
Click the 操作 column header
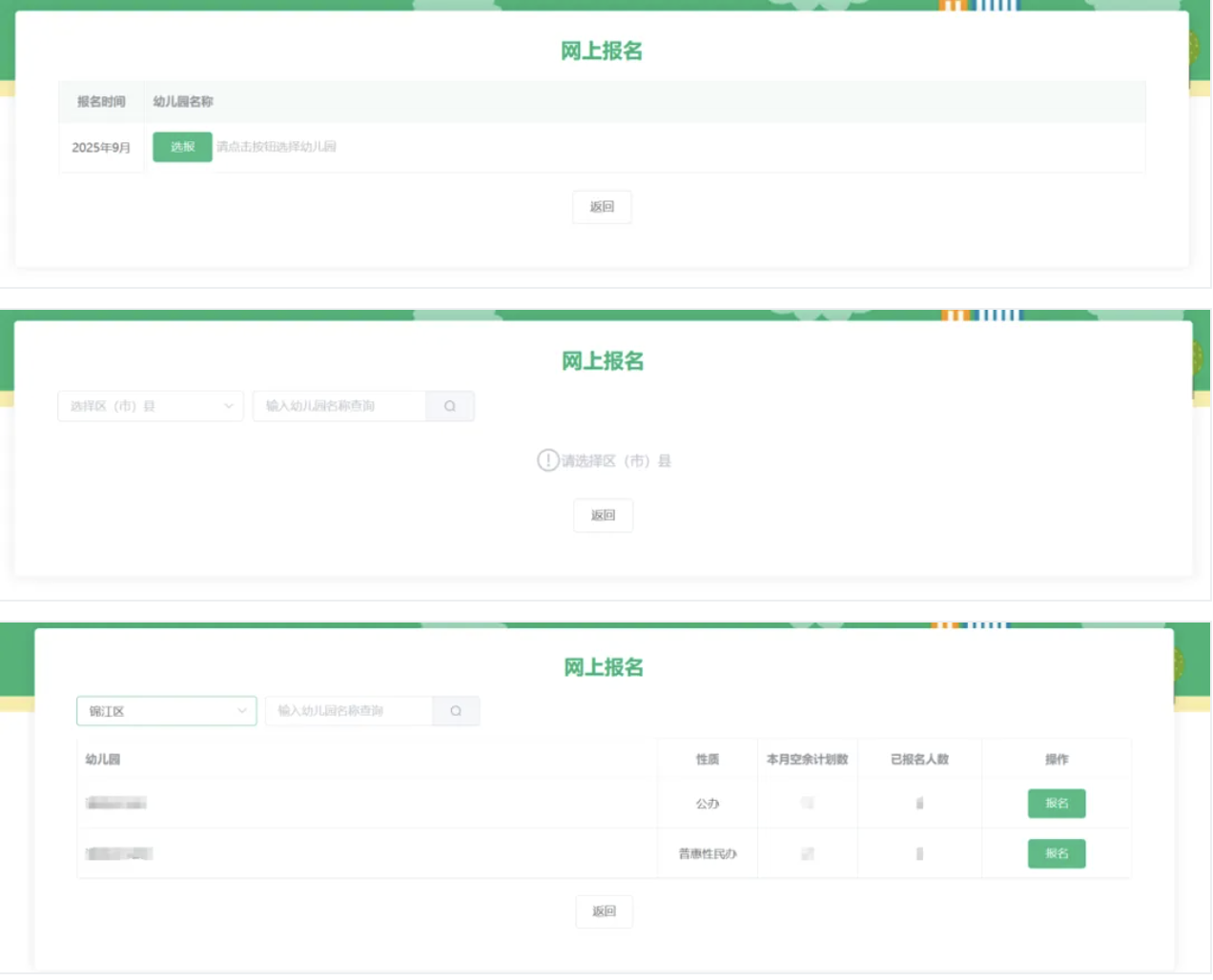point(1057,760)
